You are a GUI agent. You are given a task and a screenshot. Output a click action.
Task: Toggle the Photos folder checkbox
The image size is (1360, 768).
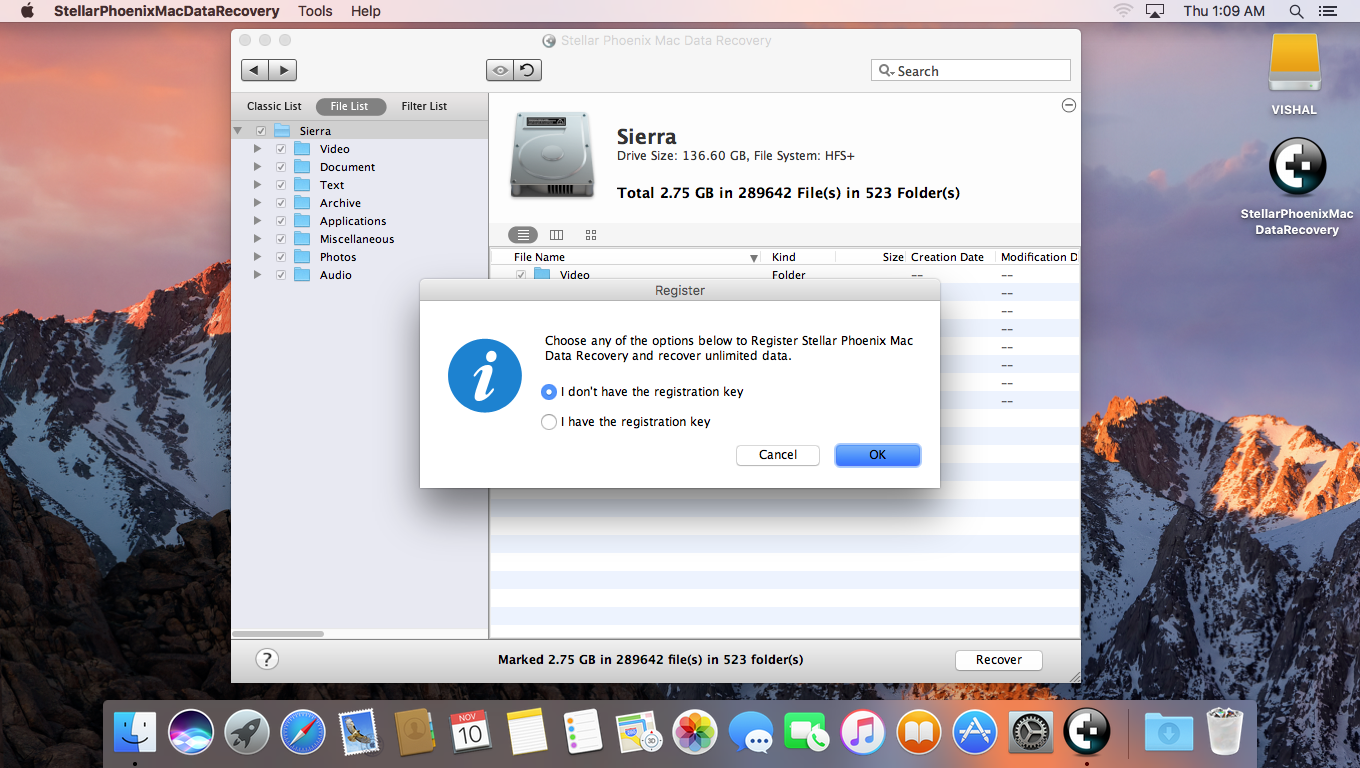pos(281,257)
